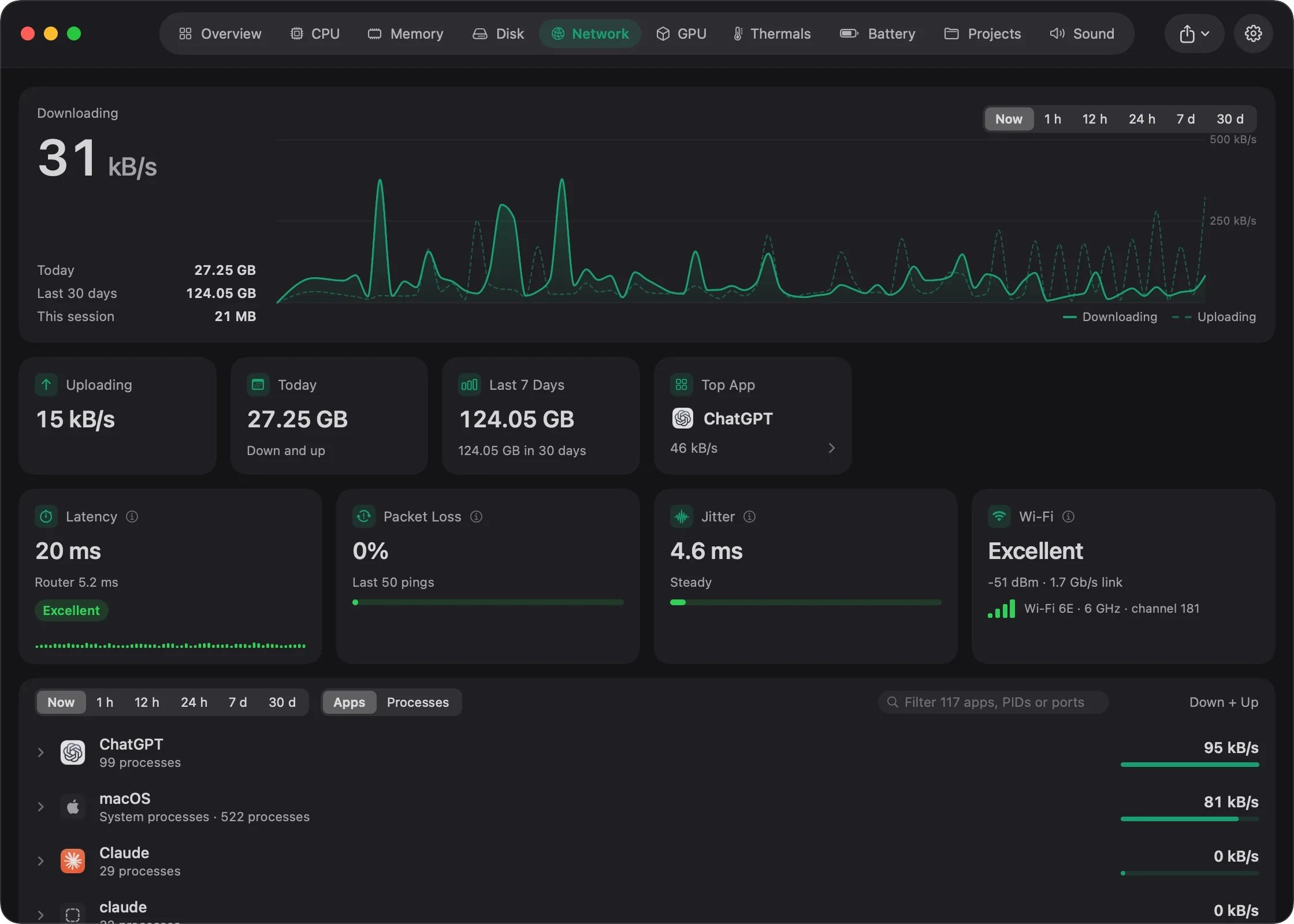Click the Claude app icon in list

click(73, 861)
